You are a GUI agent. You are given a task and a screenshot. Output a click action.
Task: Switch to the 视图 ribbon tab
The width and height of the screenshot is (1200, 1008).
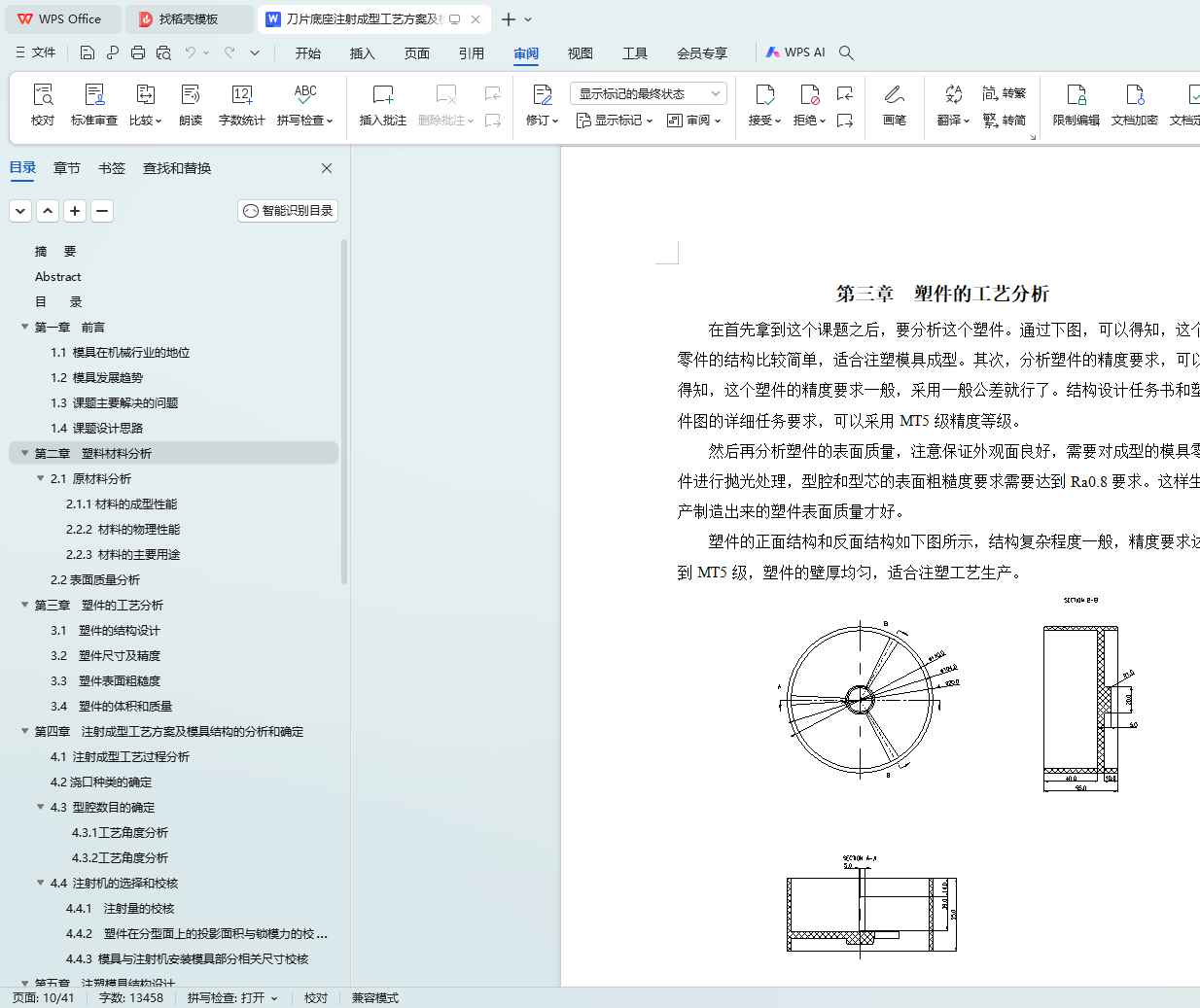point(581,53)
